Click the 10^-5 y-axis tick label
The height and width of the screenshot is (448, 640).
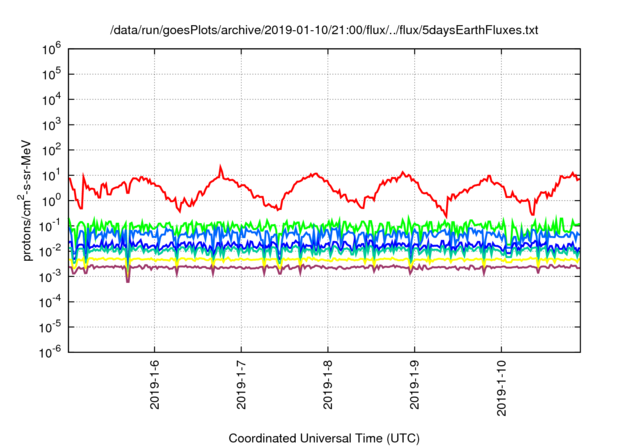50,327
